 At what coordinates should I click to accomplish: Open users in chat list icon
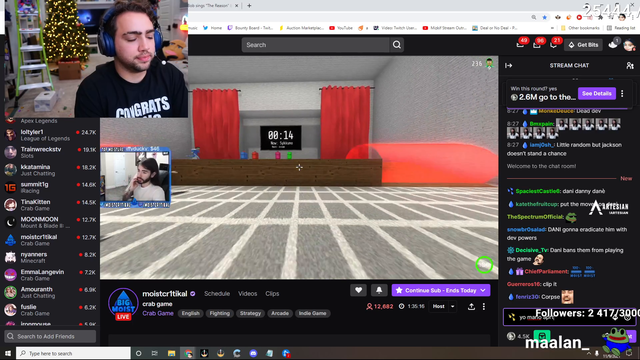(630, 65)
